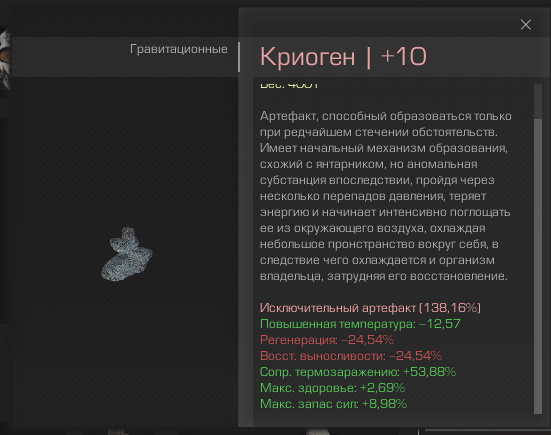Image resolution: width=551 pixels, height=435 pixels.
Task: Click the Исключительный артефакт quality line
Action: click(x=370, y=308)
